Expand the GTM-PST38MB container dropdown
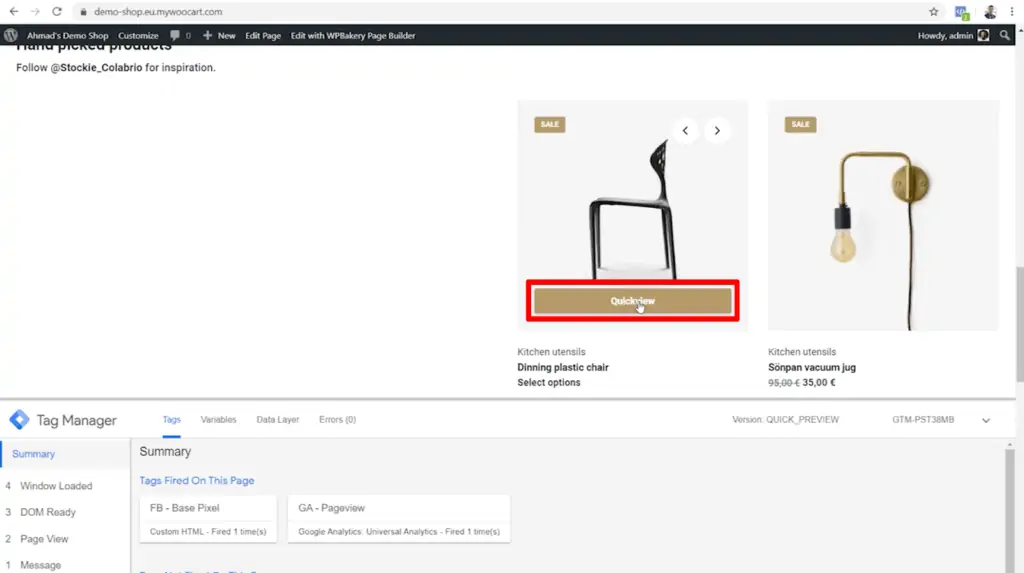Image resolution: width=1024 pixels, height=573 pixels. tap(986, 420)
